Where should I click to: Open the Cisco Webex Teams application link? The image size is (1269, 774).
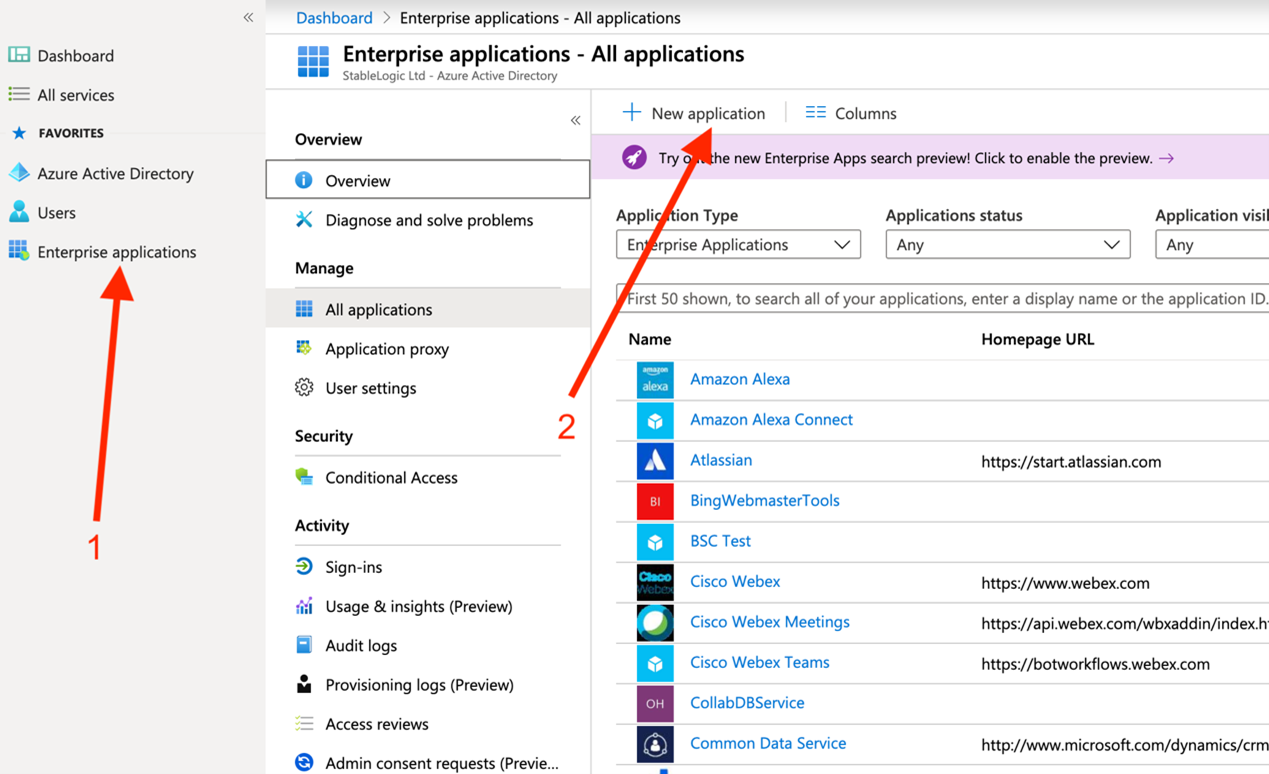(x=759, y=662)
